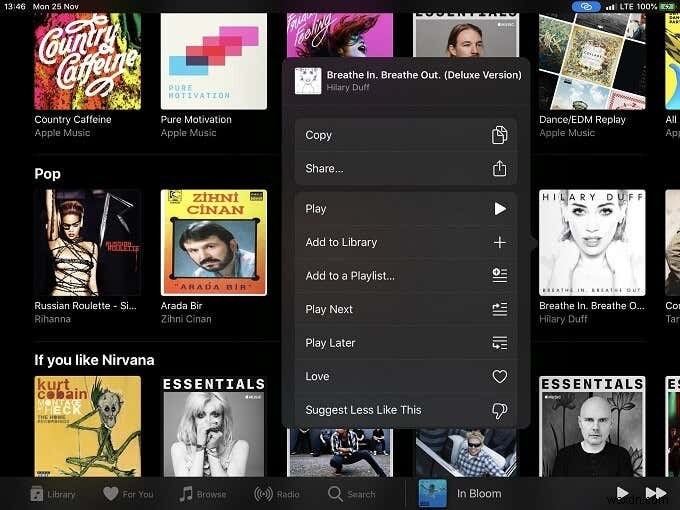This screenshot has height=510, width=680.
Task: Tap the Arada Bir album title text
Action: 181,306
